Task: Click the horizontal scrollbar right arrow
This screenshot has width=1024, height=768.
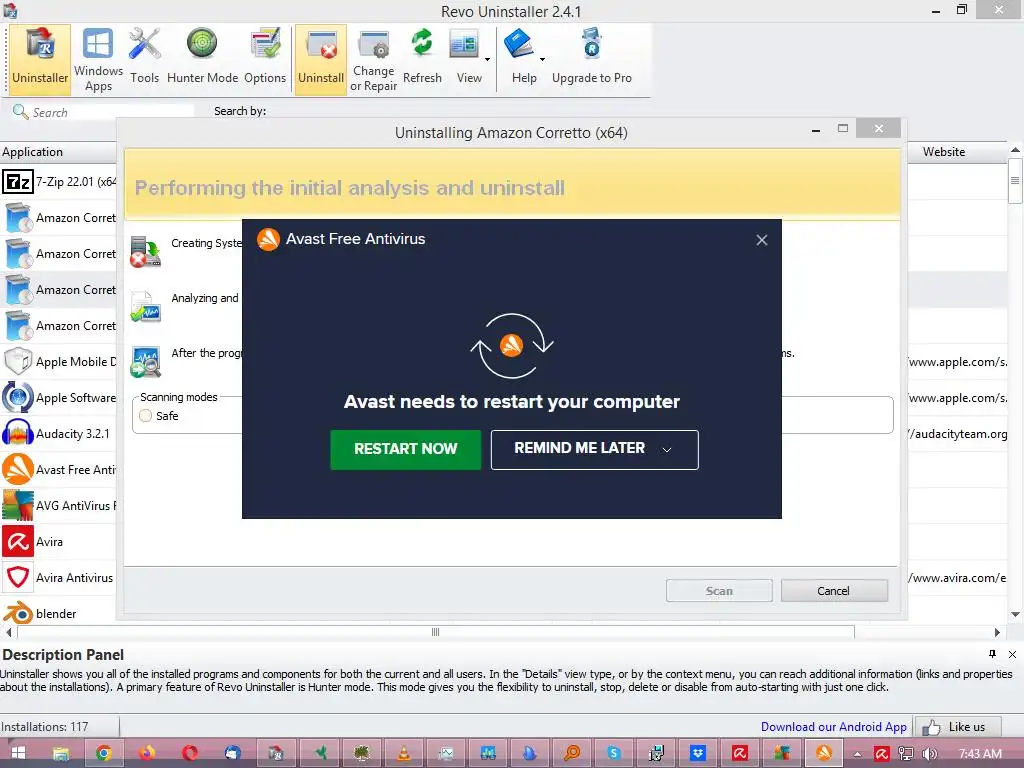Action: click(997, 632)
